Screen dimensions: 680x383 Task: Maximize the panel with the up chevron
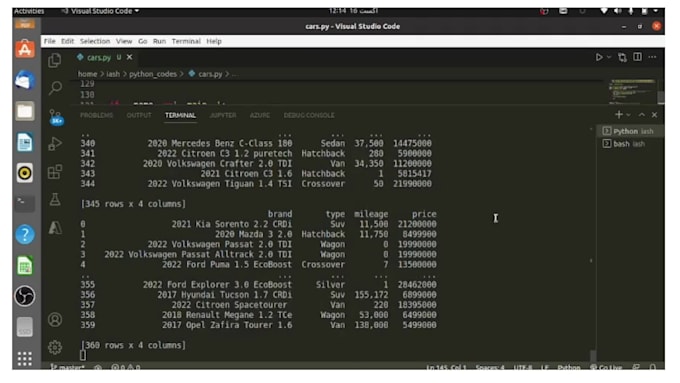[642, 115]
